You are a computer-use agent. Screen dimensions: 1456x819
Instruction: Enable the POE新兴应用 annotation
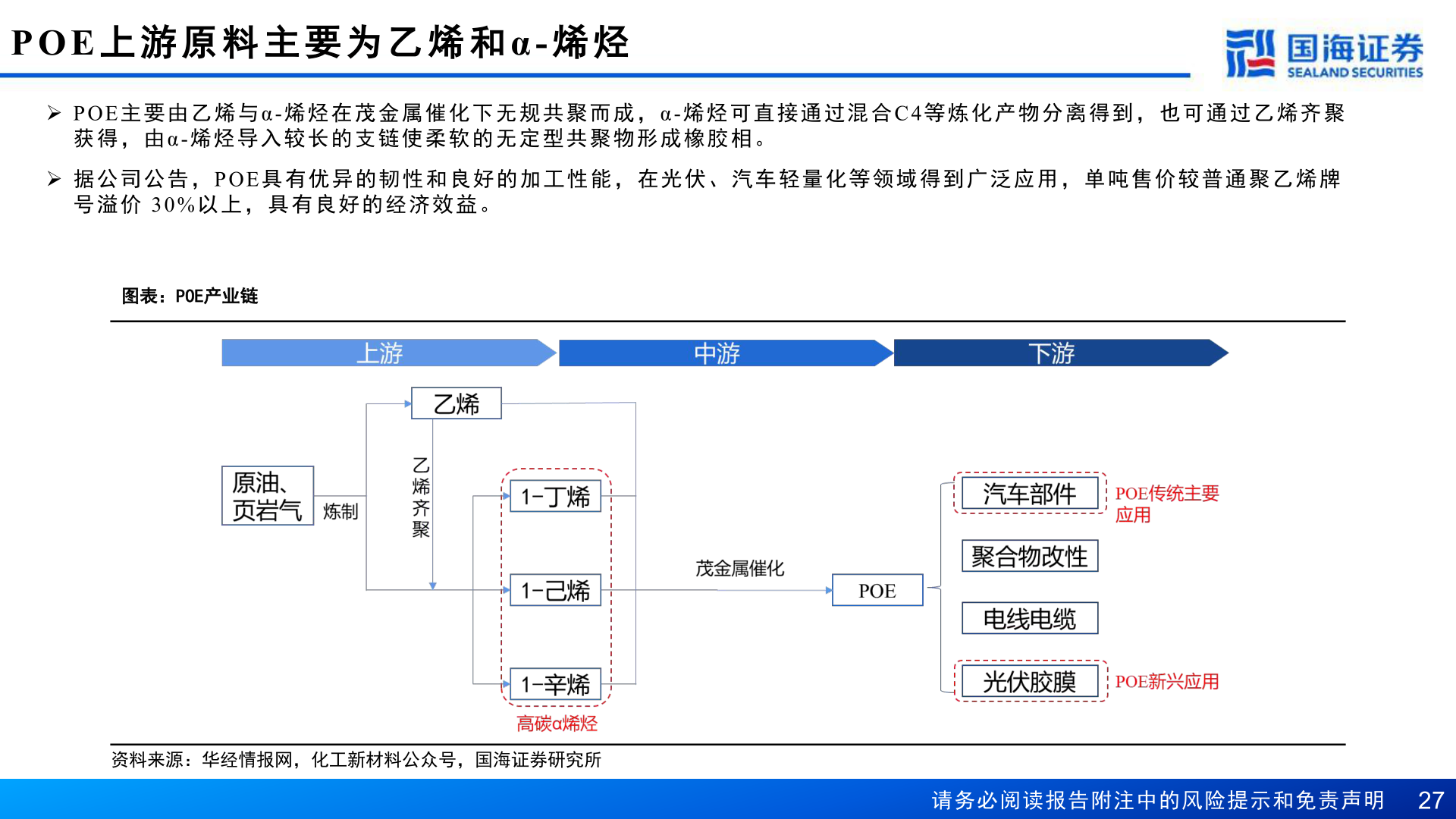(1167, 682)
